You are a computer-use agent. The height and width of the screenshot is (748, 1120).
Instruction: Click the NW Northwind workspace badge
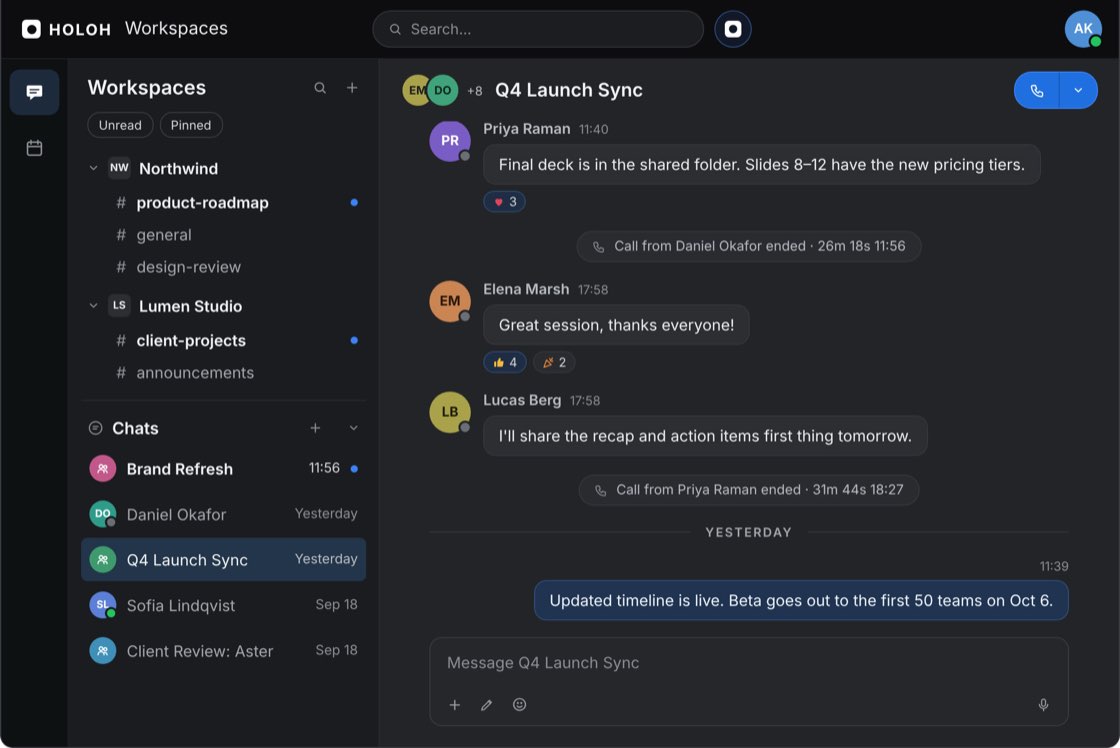(119, 168)
